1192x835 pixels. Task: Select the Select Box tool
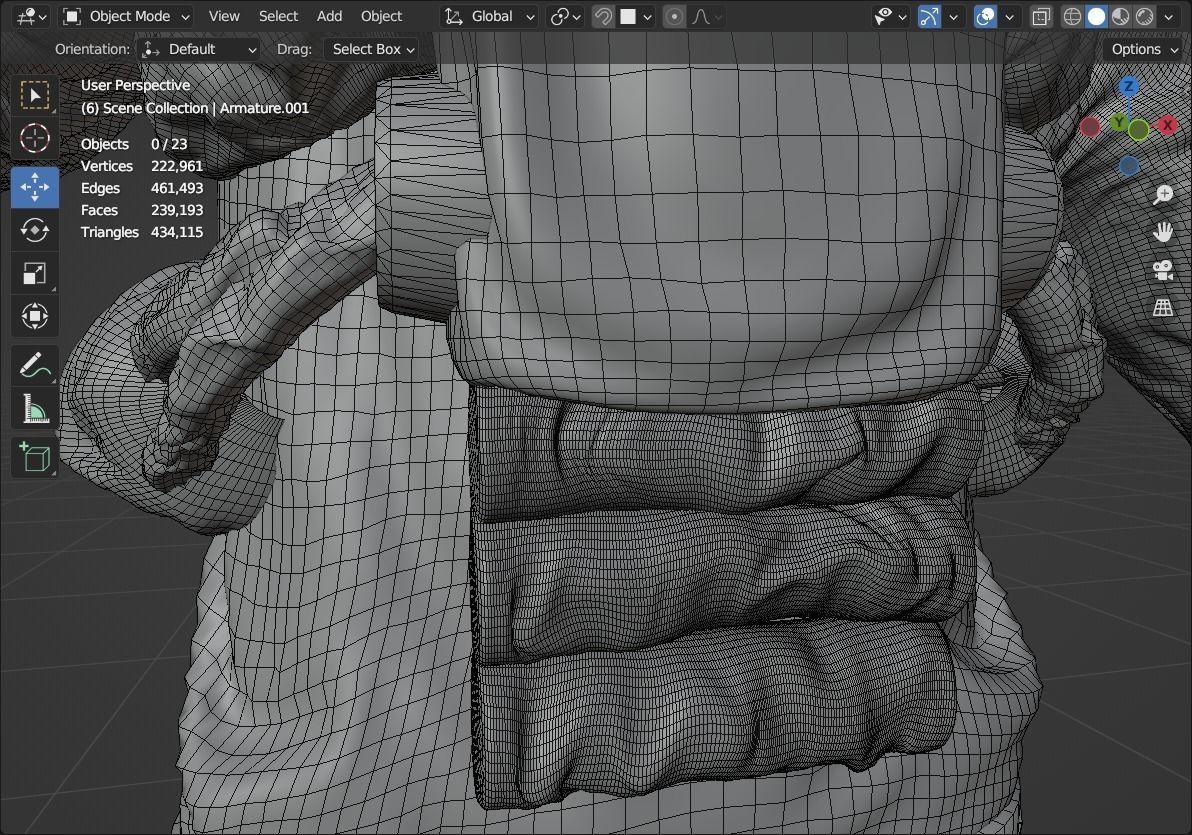pos(34,96)
